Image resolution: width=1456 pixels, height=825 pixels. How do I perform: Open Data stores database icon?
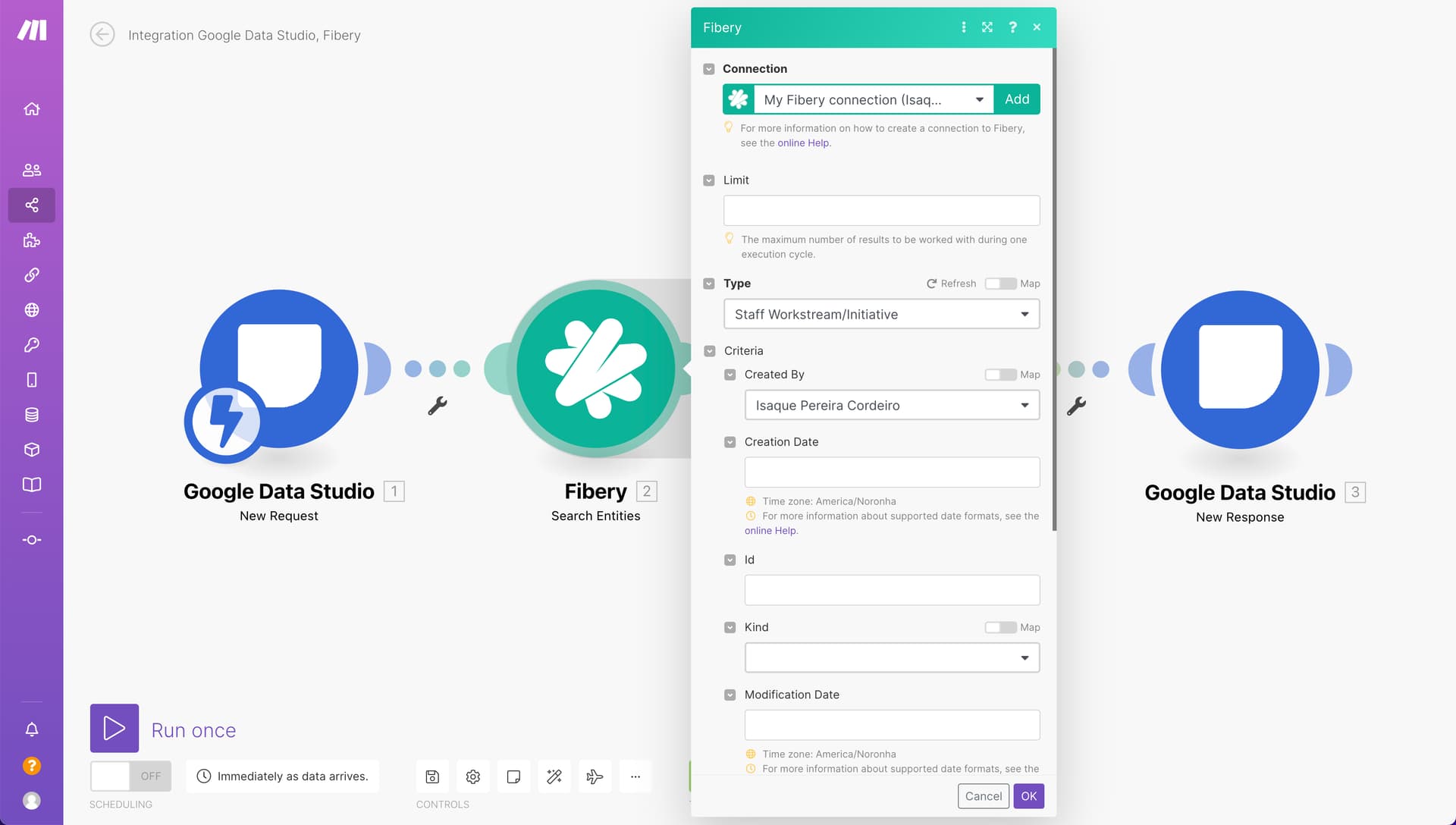[32, 415]
